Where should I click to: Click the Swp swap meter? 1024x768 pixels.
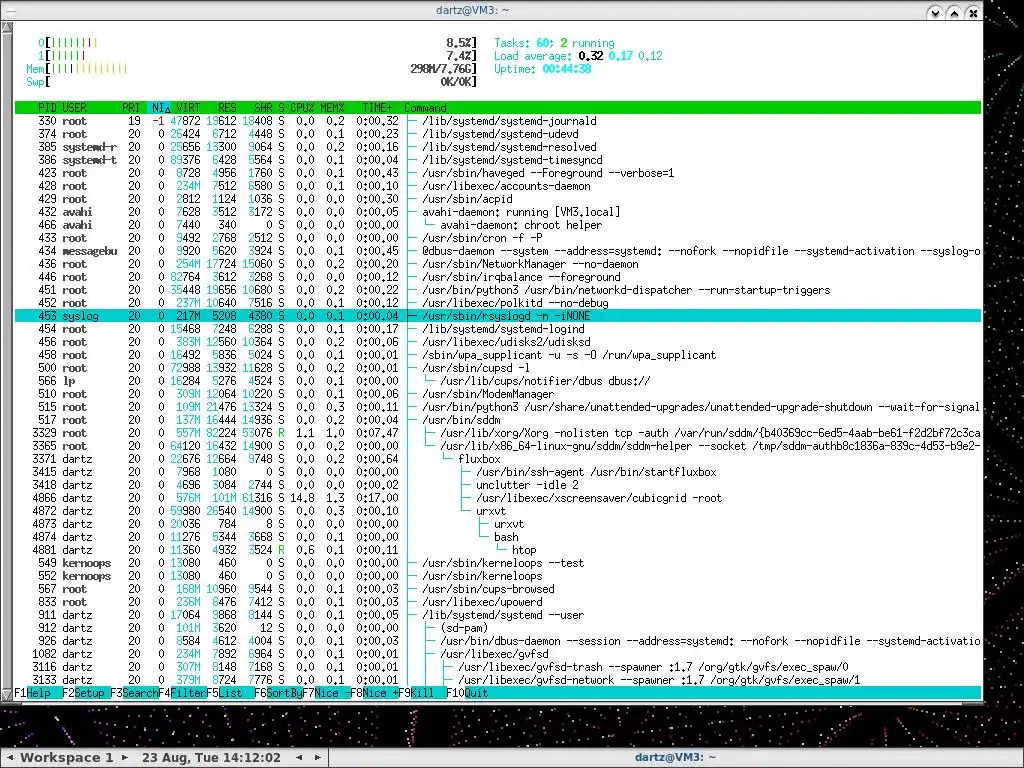pos(251,82)
